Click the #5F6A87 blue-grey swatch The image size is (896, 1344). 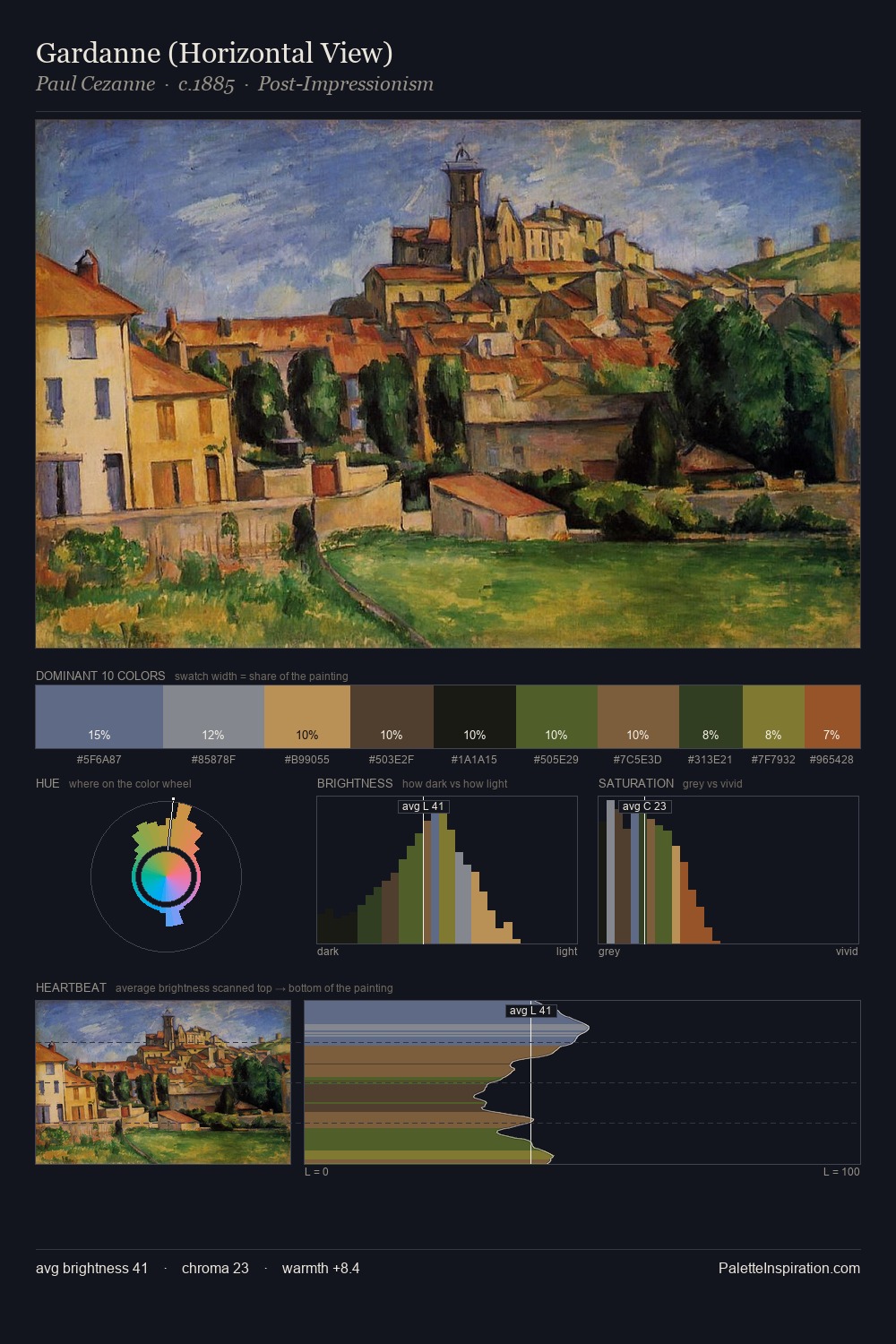click(x=99, y=716)
